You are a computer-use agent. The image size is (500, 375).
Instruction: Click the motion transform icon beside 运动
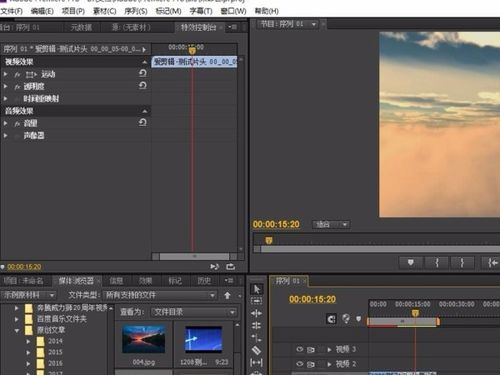pos(31,74)
